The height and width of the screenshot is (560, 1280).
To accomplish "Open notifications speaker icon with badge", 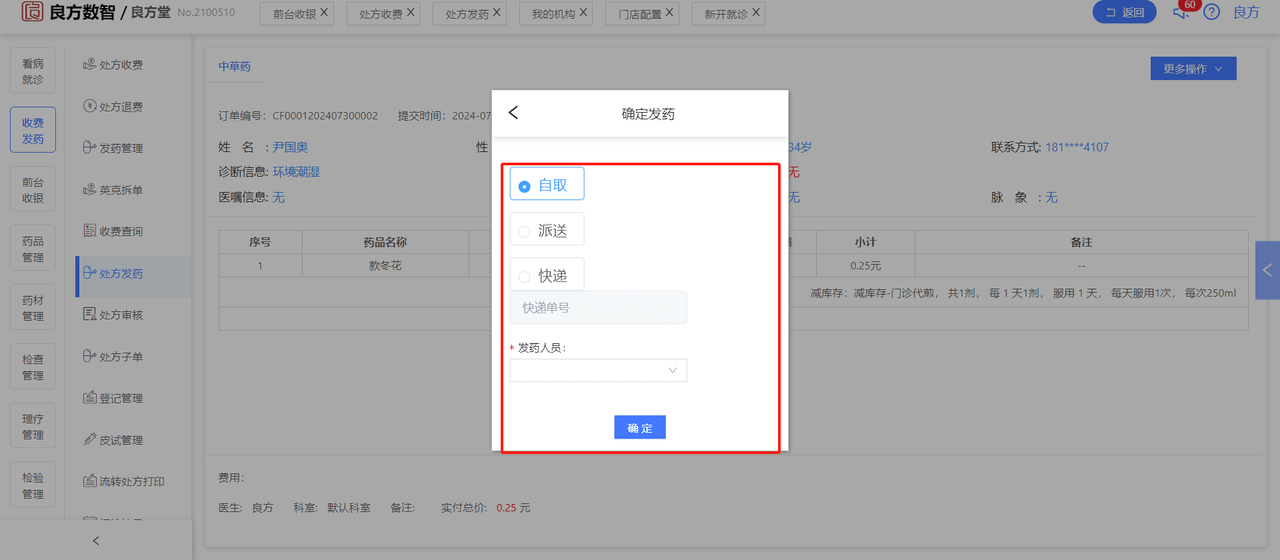I will 1181,12.
